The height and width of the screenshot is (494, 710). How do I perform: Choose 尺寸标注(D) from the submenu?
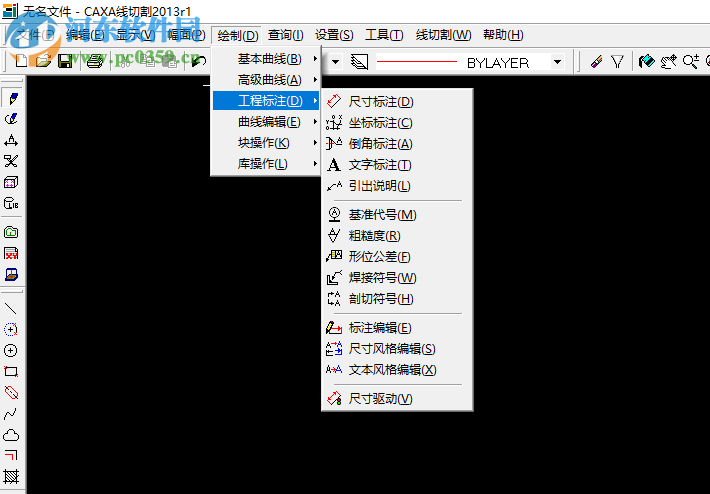point(397,102)
